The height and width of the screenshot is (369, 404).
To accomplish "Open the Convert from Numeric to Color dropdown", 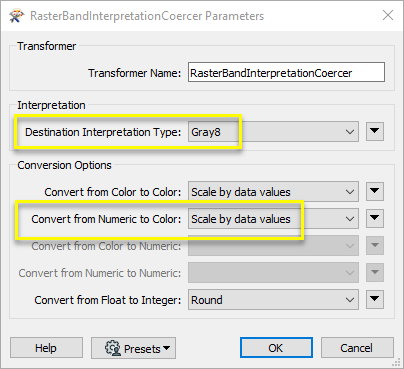I will (273, 219).
